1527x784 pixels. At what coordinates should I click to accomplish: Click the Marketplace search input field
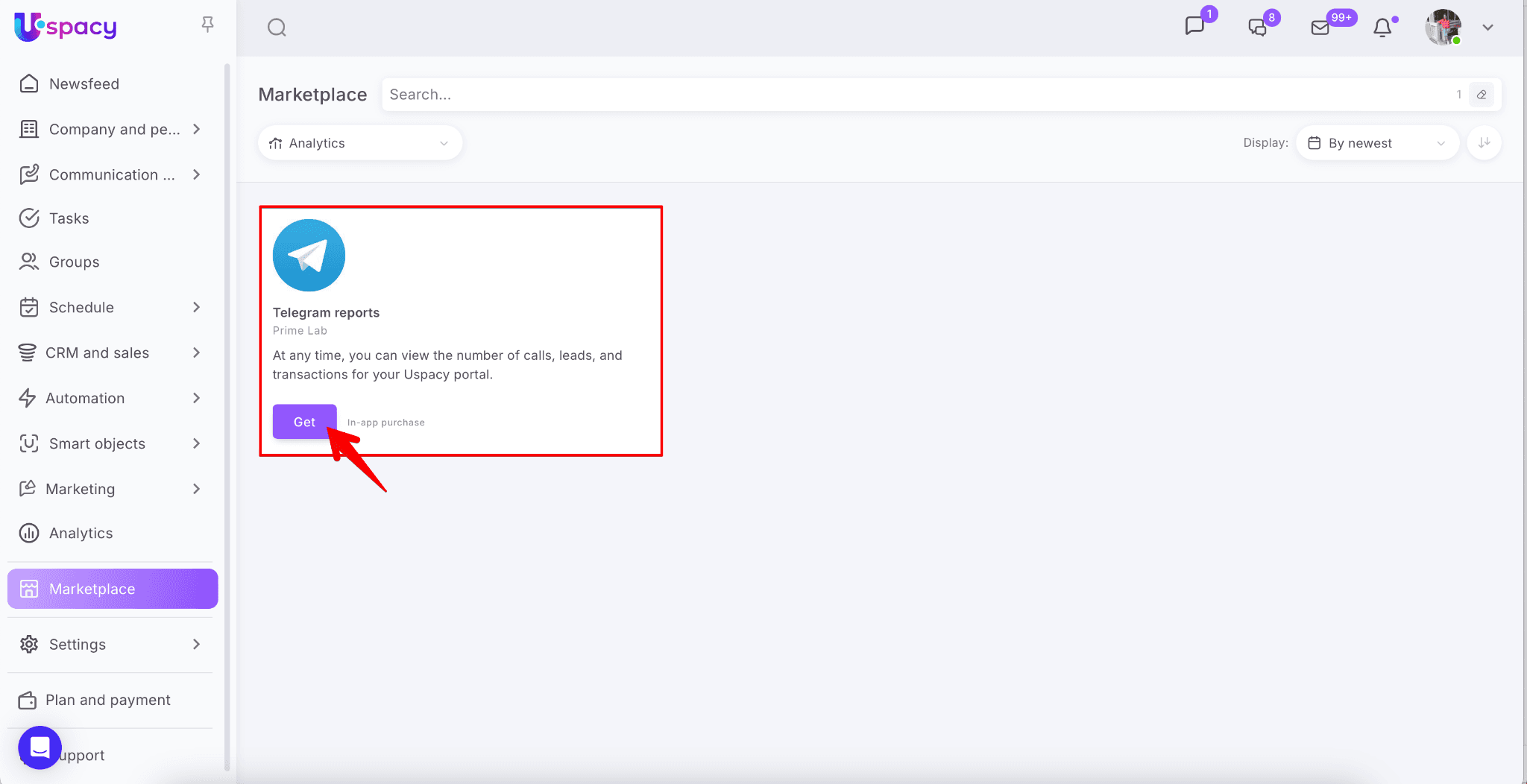click(917, 95)
